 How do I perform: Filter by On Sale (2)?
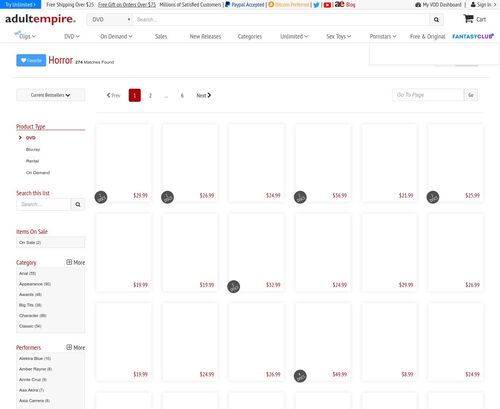coord(51,242)
